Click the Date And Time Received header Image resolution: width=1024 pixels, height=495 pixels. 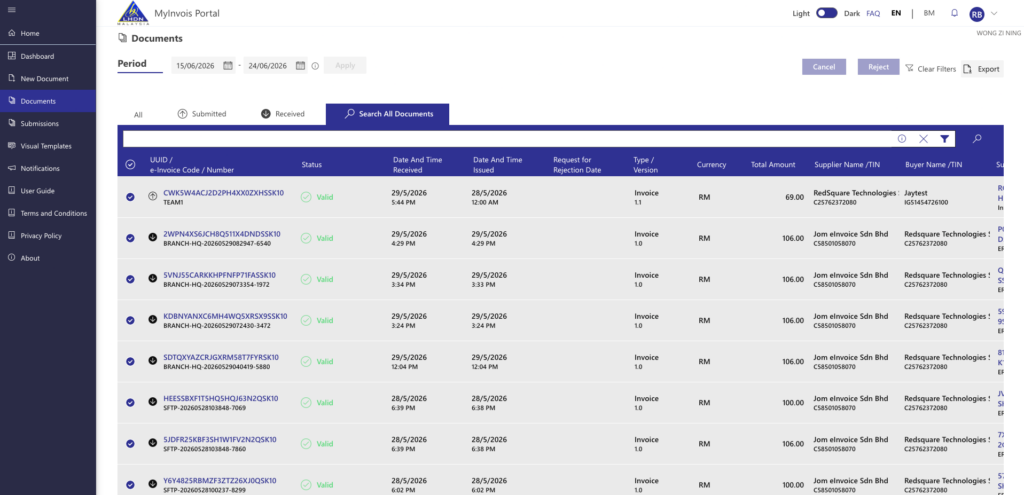tap(417, 165)
